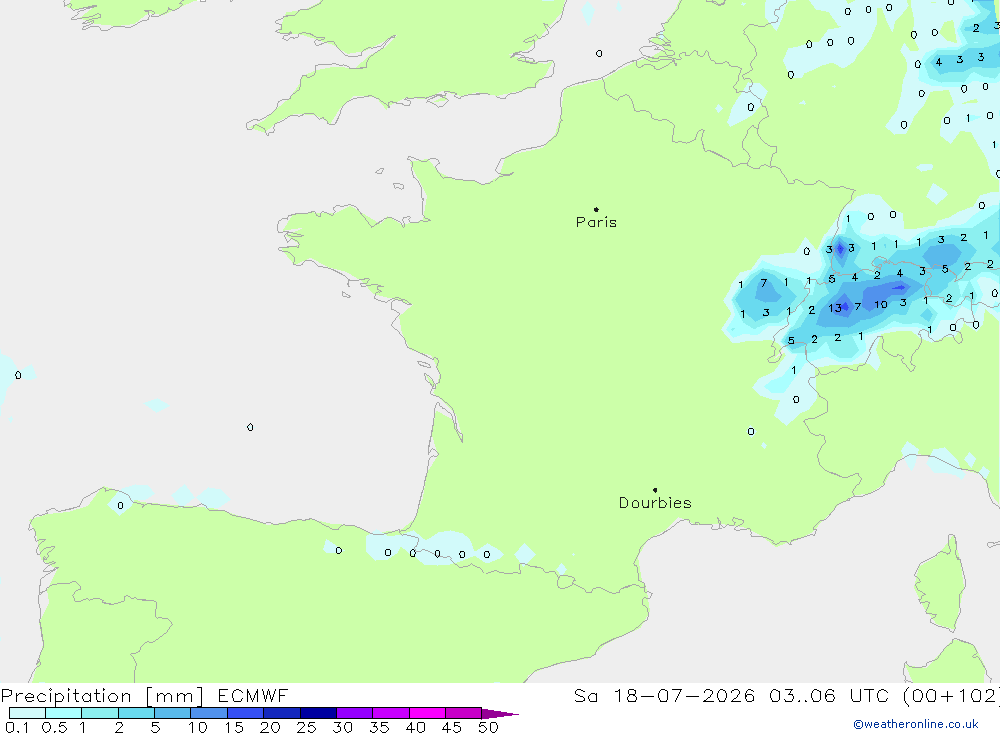Click the 25 legend scale label
The width and height of the screenshot is (1000, 733).
click(306, 727)
